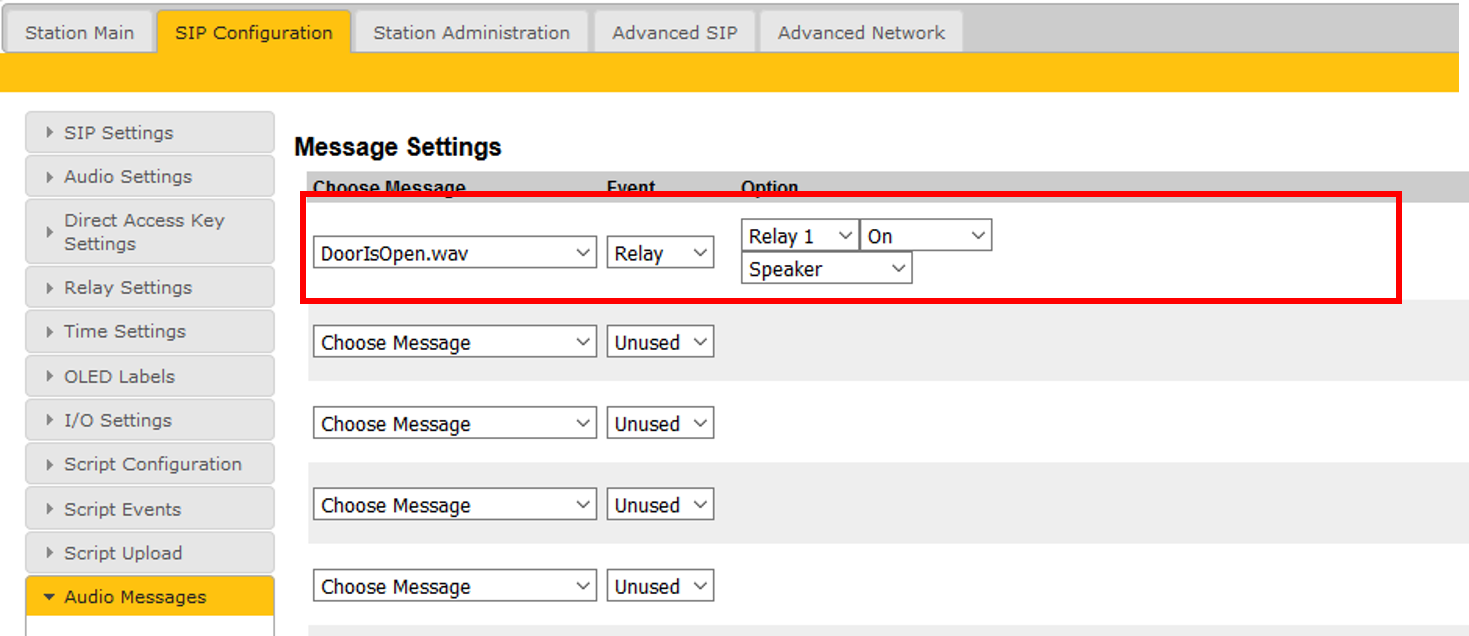Screen dimensions: 1469x636
Task: Expand the Audio Settings sidebar section
Action: pos(149,177)
